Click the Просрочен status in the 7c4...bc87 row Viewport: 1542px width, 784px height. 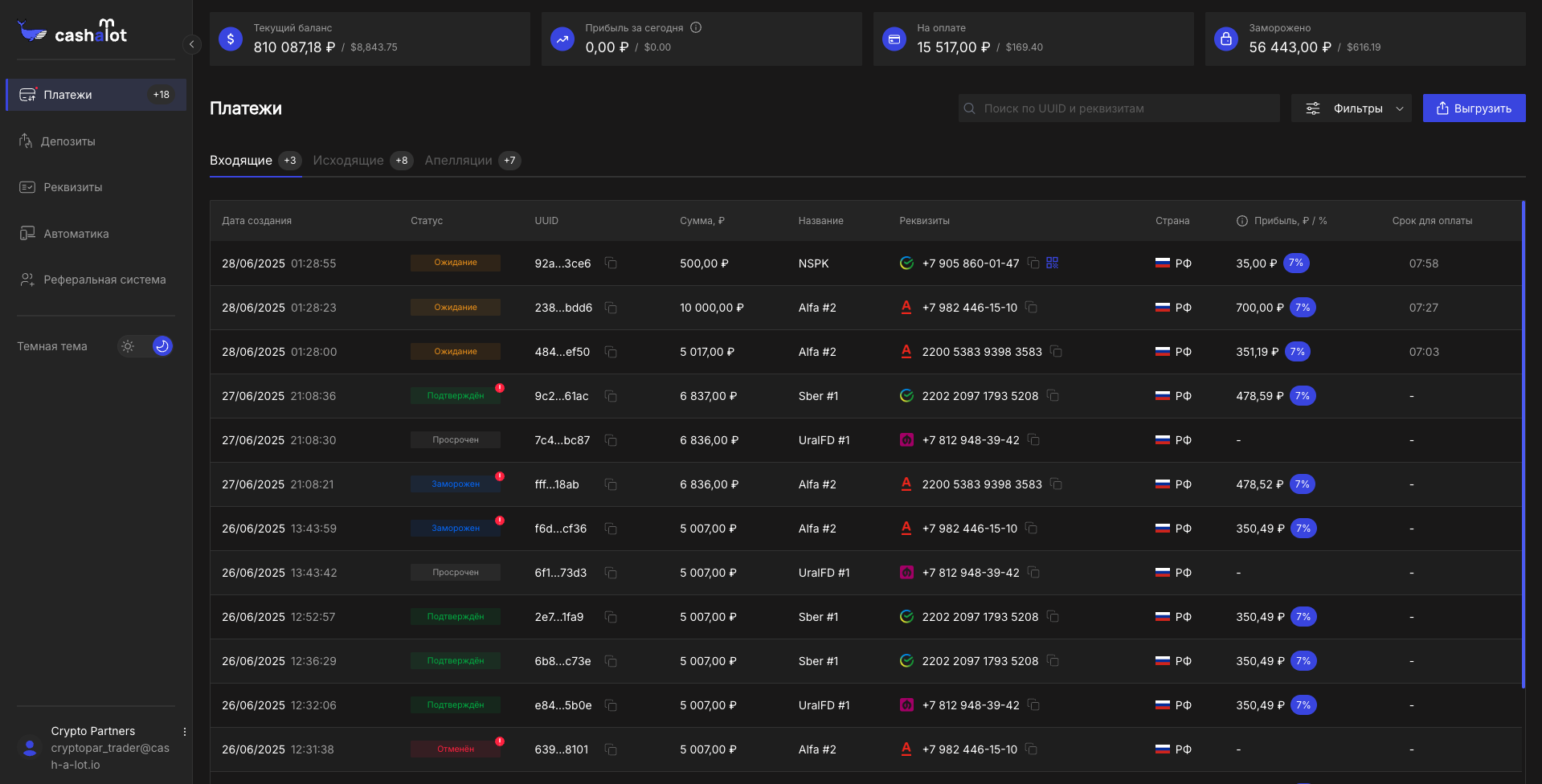(x=456, y=440)
